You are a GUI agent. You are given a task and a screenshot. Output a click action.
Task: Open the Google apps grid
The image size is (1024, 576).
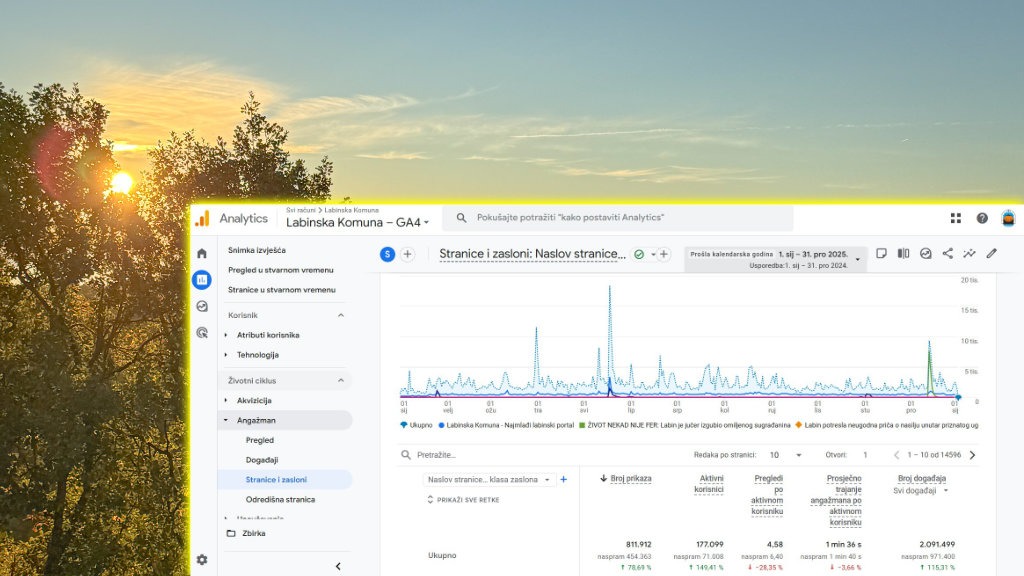point(956,218)
